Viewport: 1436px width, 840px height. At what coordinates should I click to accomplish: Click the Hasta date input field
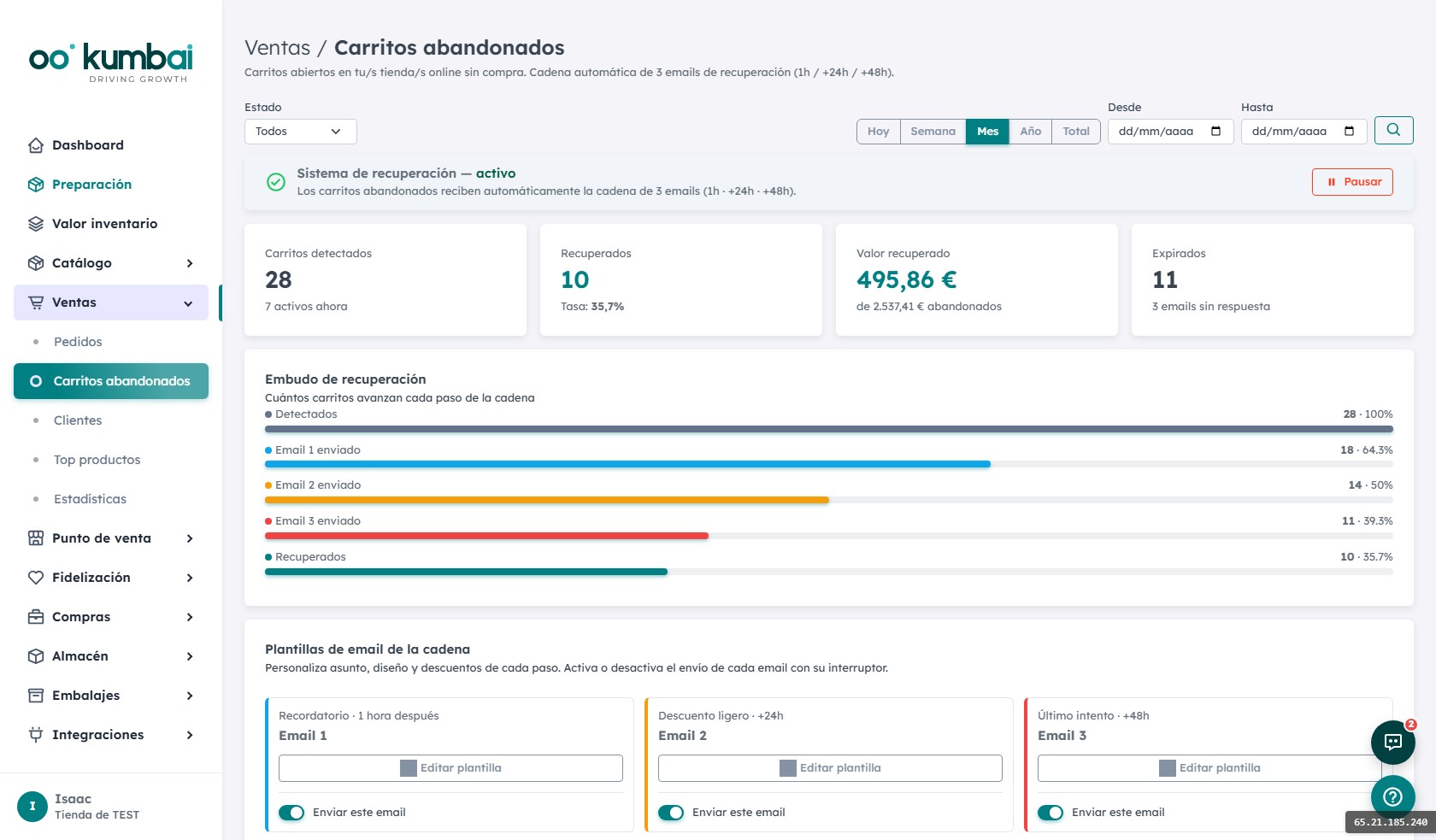(x=1304, y=132)
